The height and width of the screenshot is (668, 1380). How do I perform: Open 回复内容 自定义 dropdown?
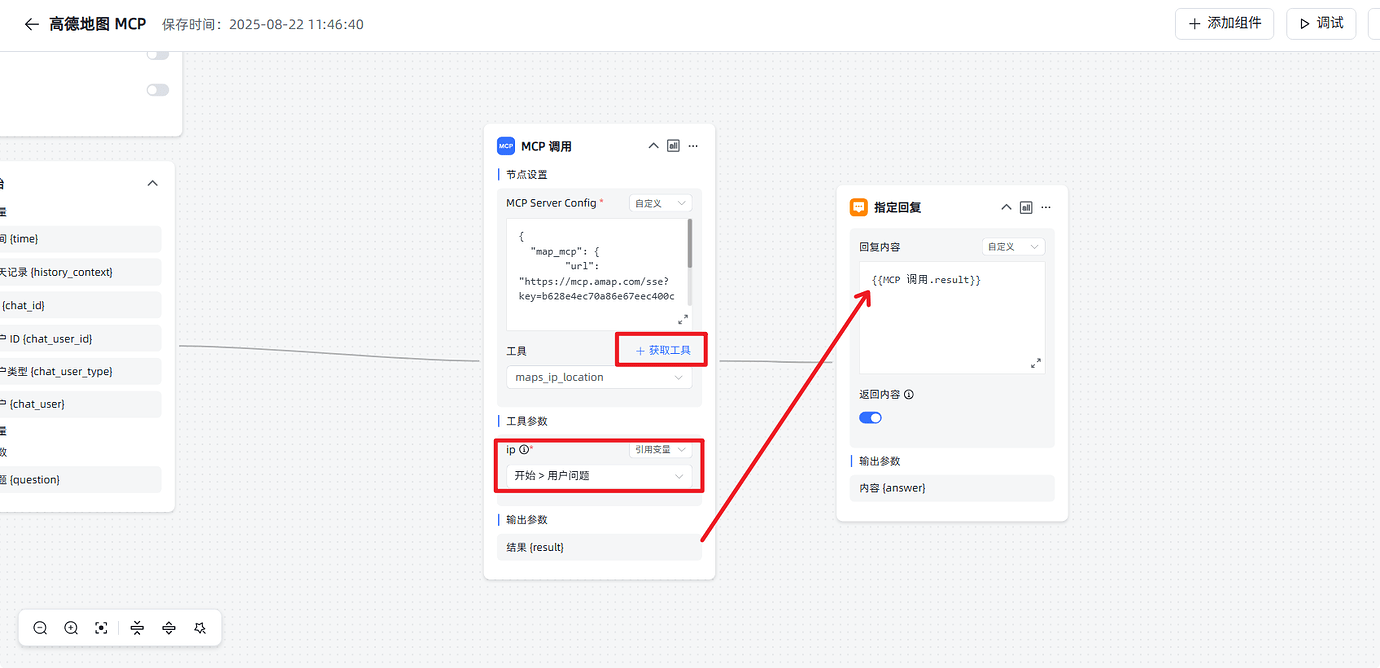tap(1013, 246)
